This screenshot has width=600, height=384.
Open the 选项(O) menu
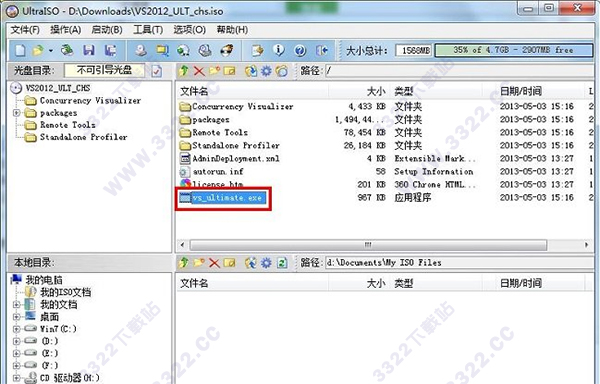coord(189,30)
